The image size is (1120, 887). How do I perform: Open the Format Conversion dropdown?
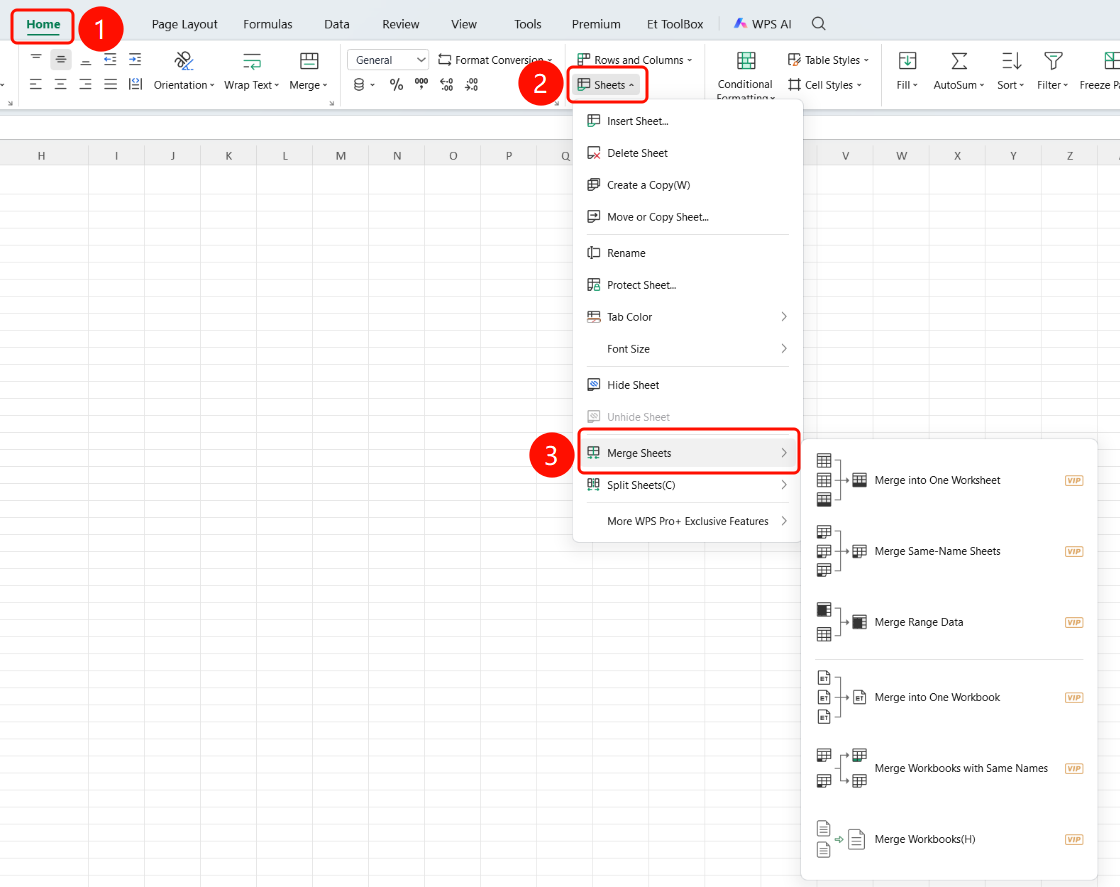coord(495,60)
